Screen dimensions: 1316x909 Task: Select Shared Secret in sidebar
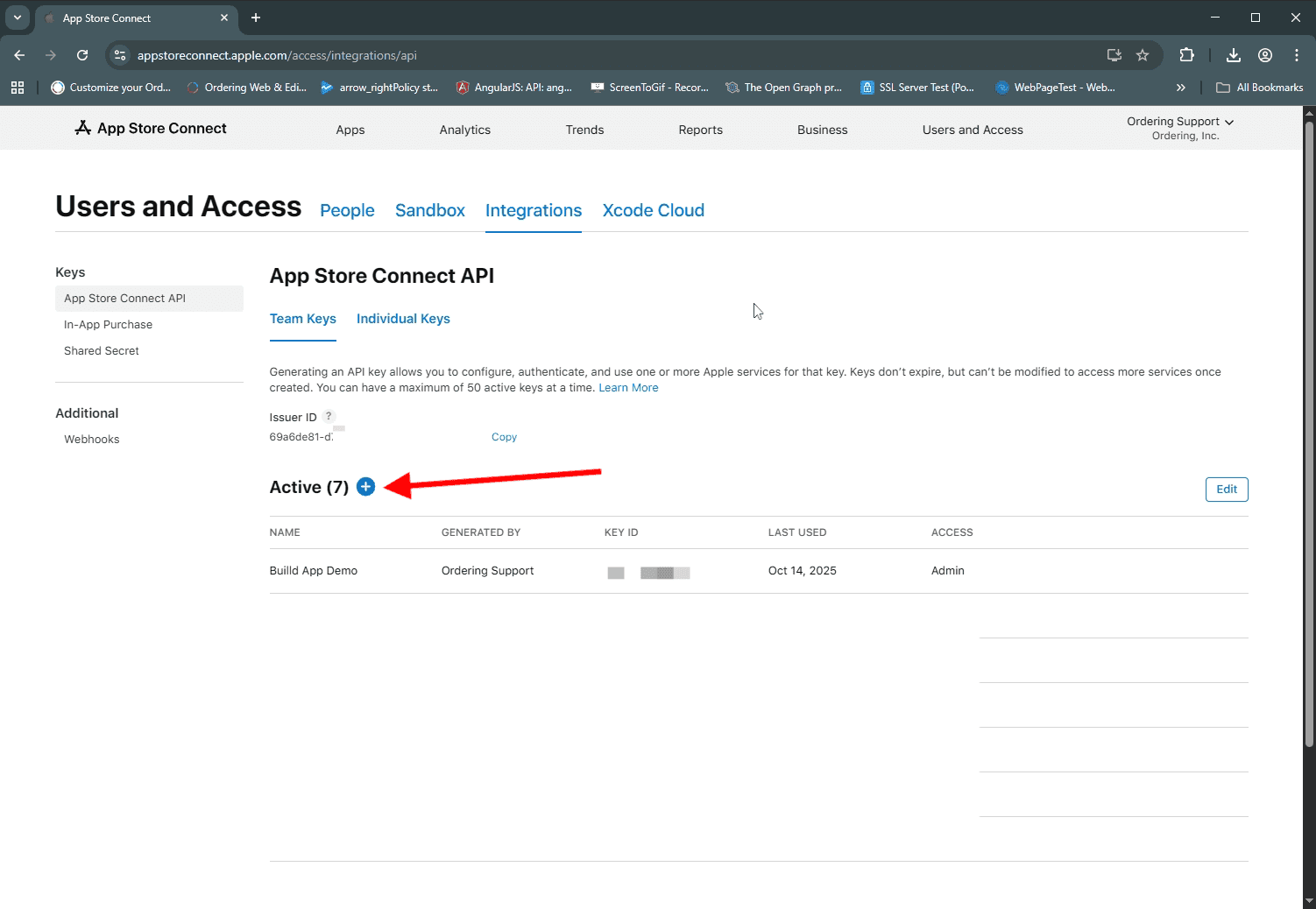pos(102,351)
